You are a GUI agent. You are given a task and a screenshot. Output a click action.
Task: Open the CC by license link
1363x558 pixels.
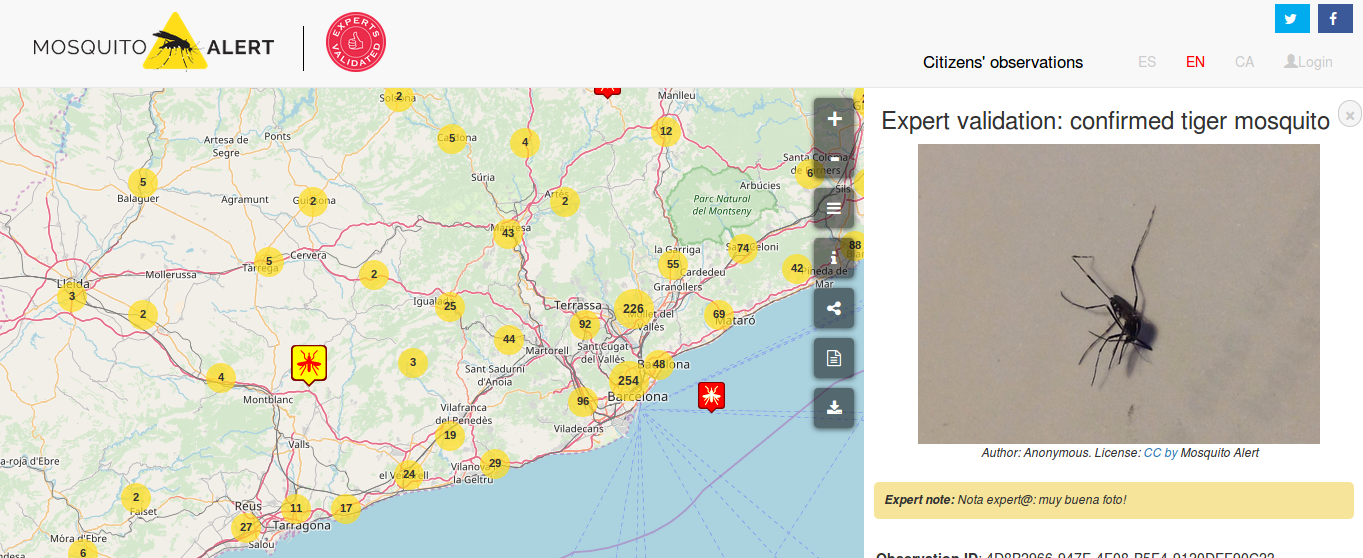(x=1160, y=453)
